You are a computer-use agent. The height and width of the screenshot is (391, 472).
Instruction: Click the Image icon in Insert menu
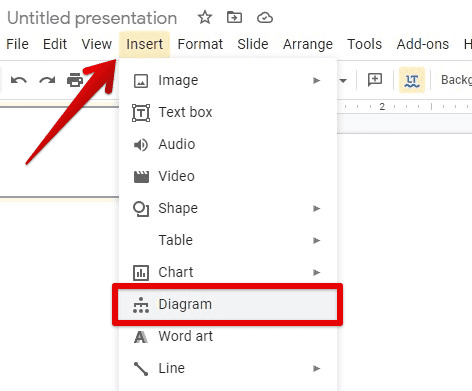point(141,81)
